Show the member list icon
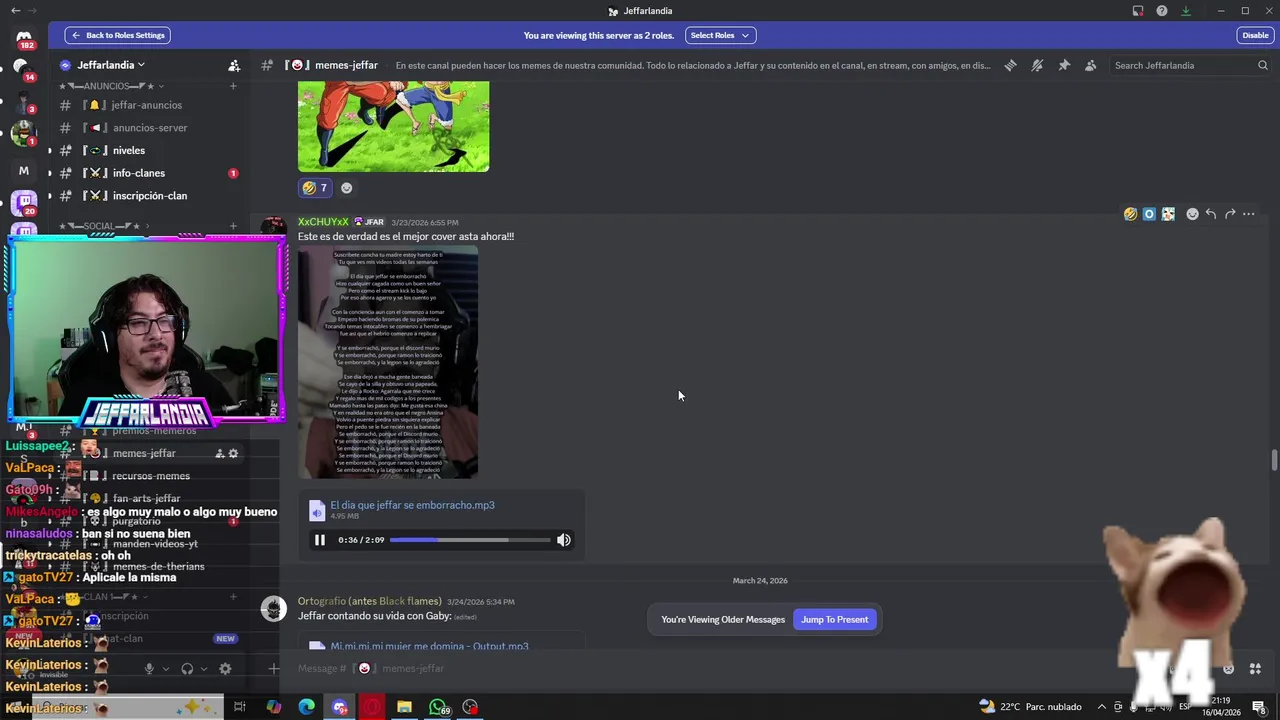This screenshot has height=720, width=1280. tap(1090, 65)
